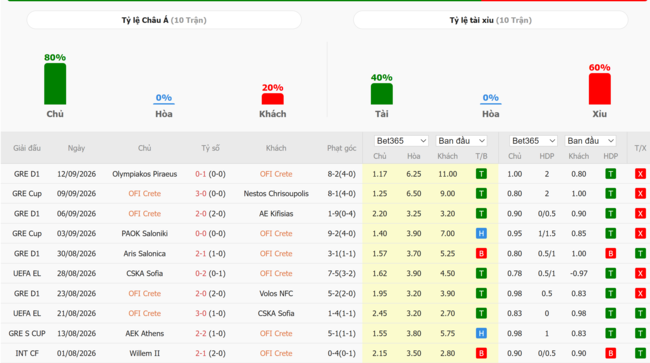Viewport: 650px width, 363px height.
Task: Click the INT CF league cell
Action: pyautogui.click(x=27, y=353)
